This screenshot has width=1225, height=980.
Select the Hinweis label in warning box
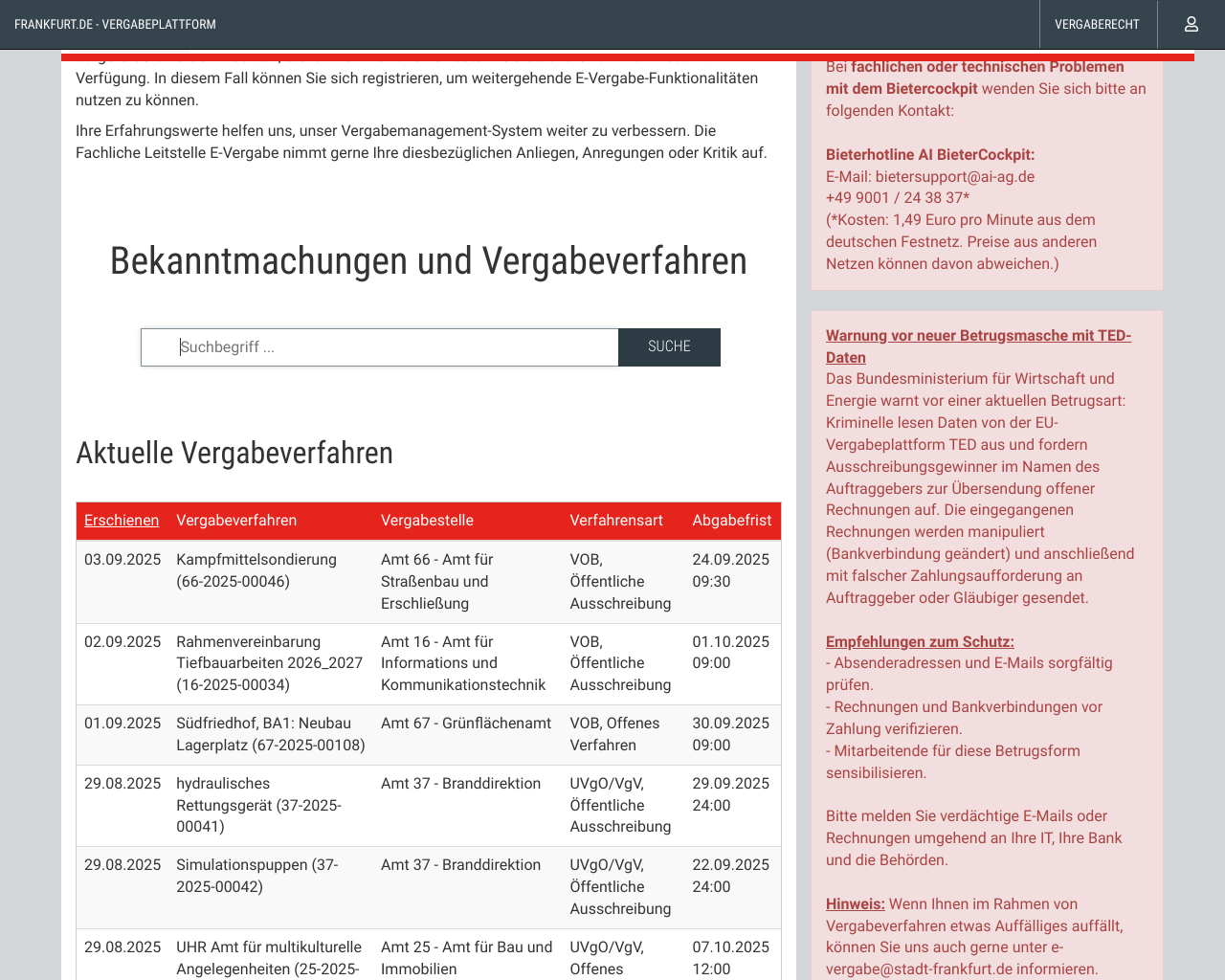(x=856, y=904)
